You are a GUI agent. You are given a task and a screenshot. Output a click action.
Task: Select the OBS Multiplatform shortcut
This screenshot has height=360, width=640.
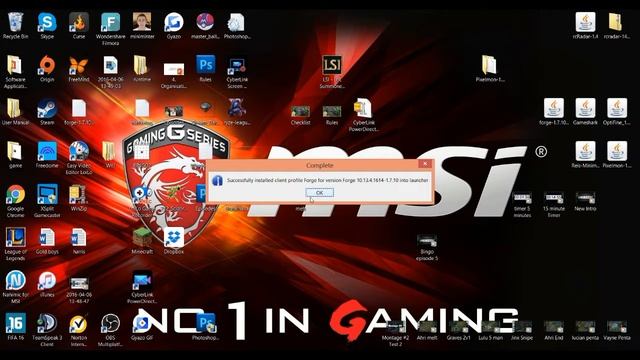click(110, 330)
